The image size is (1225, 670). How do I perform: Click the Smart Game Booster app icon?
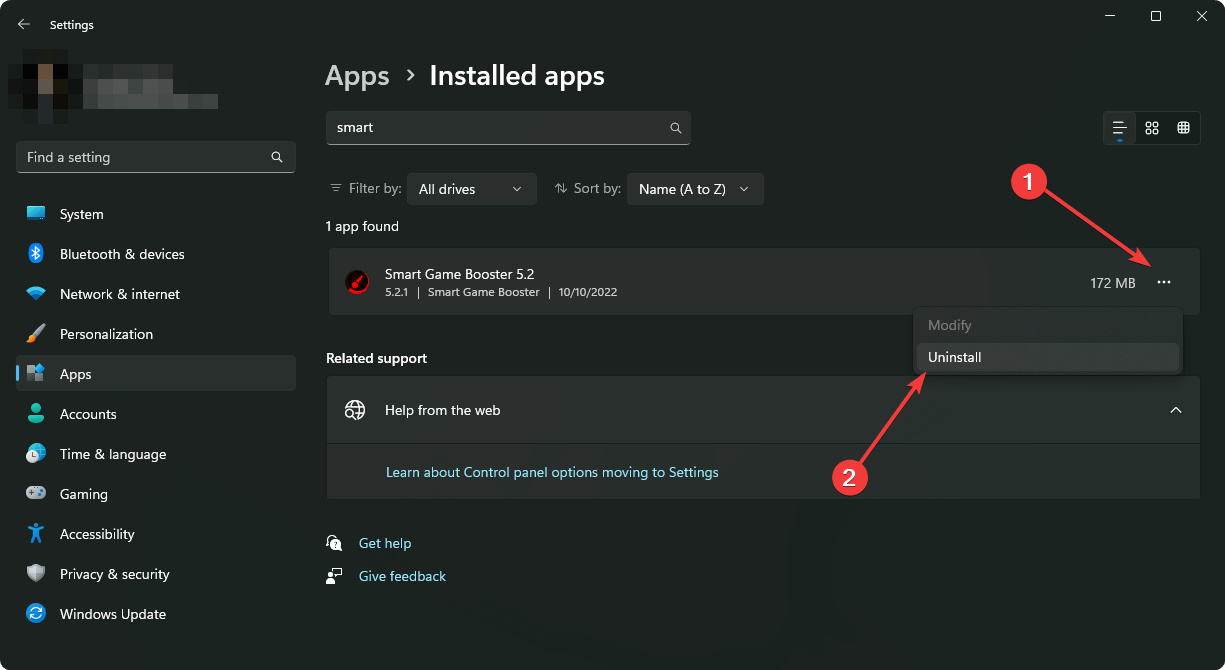(357, 281)
